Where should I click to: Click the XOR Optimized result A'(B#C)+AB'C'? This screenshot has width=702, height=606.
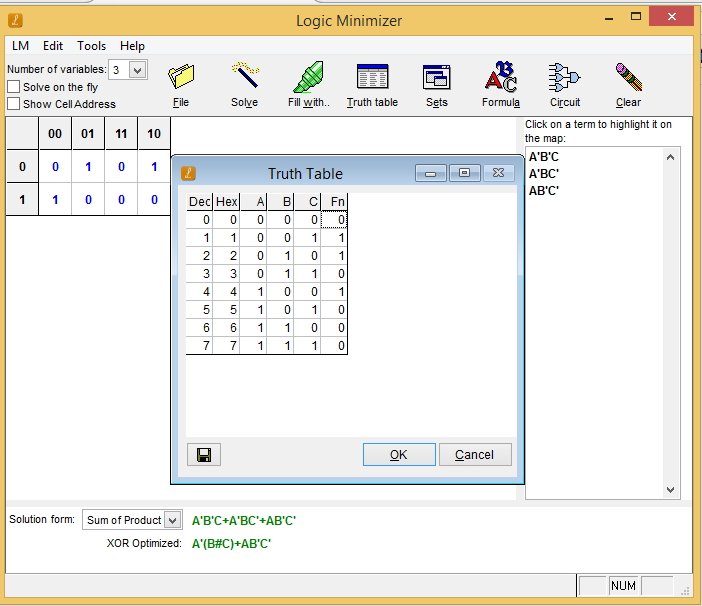tap(231, 543)
